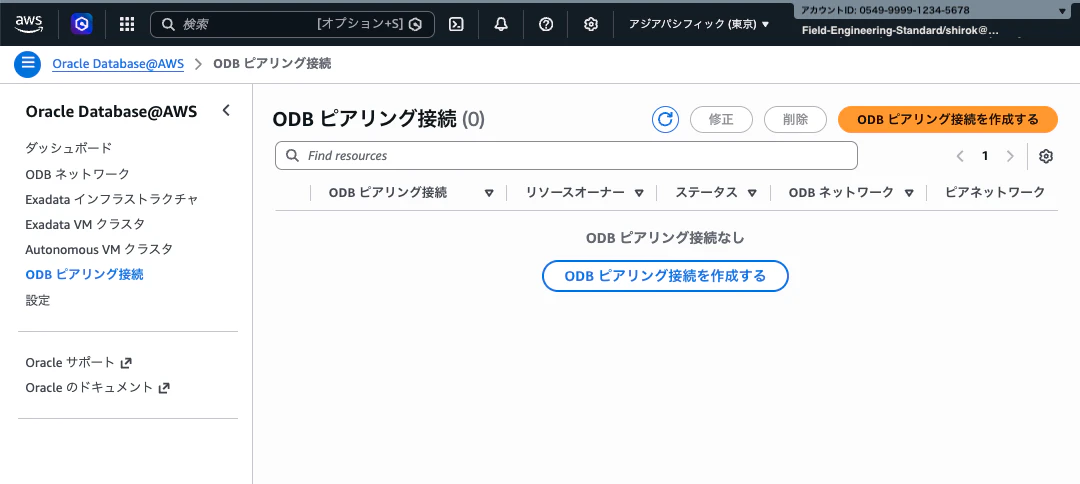Select ダッシュボード in sidebar

(68, 148)
